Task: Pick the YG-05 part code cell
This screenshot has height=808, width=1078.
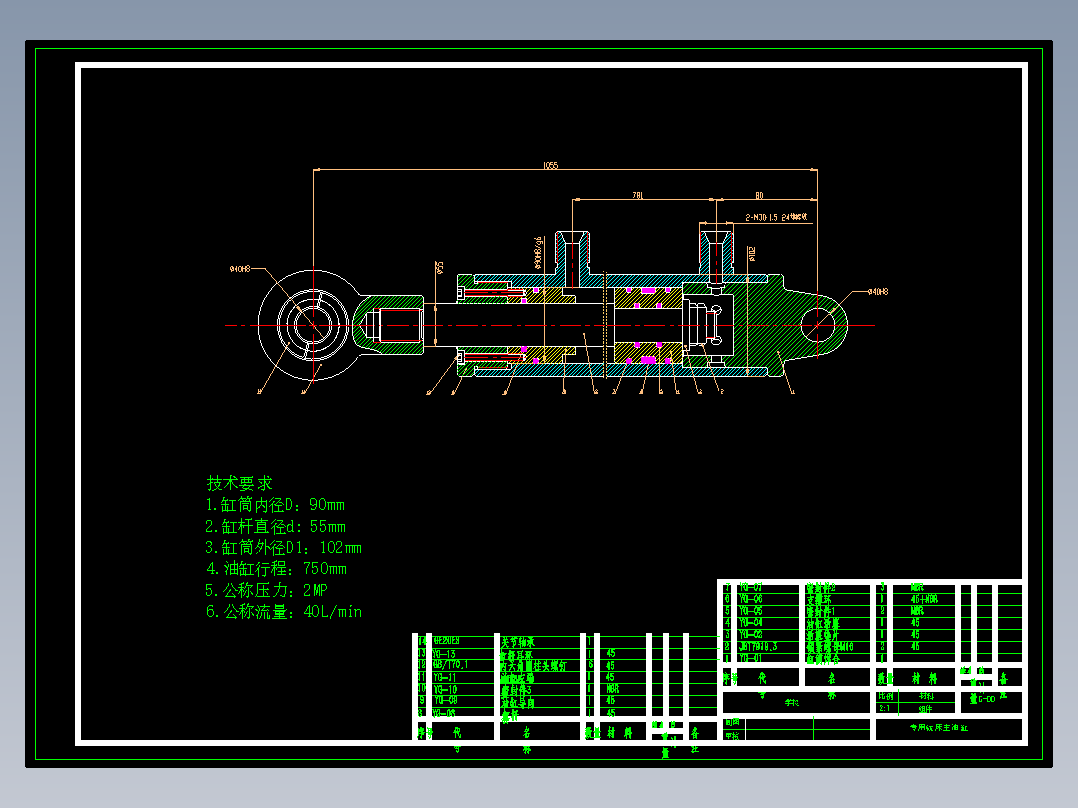Action: coord(751,611)
